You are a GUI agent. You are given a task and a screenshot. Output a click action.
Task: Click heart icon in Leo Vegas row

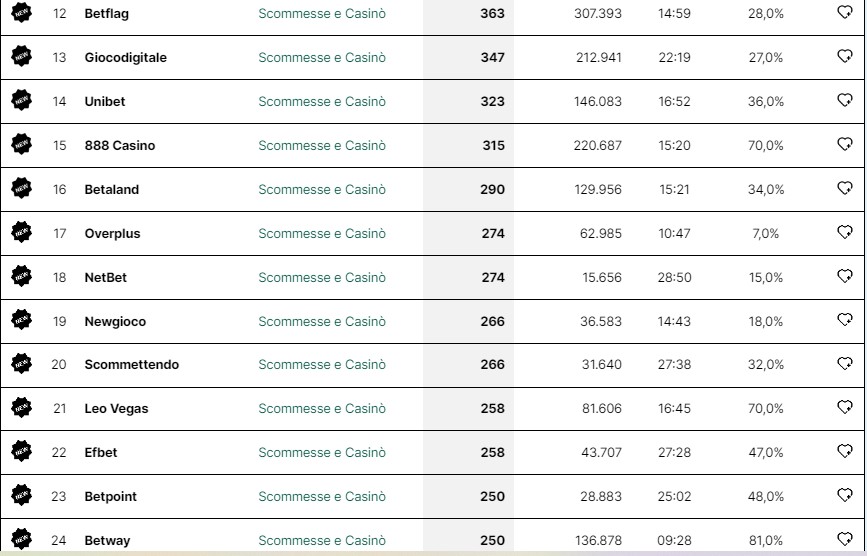click(x=844, y=407)
